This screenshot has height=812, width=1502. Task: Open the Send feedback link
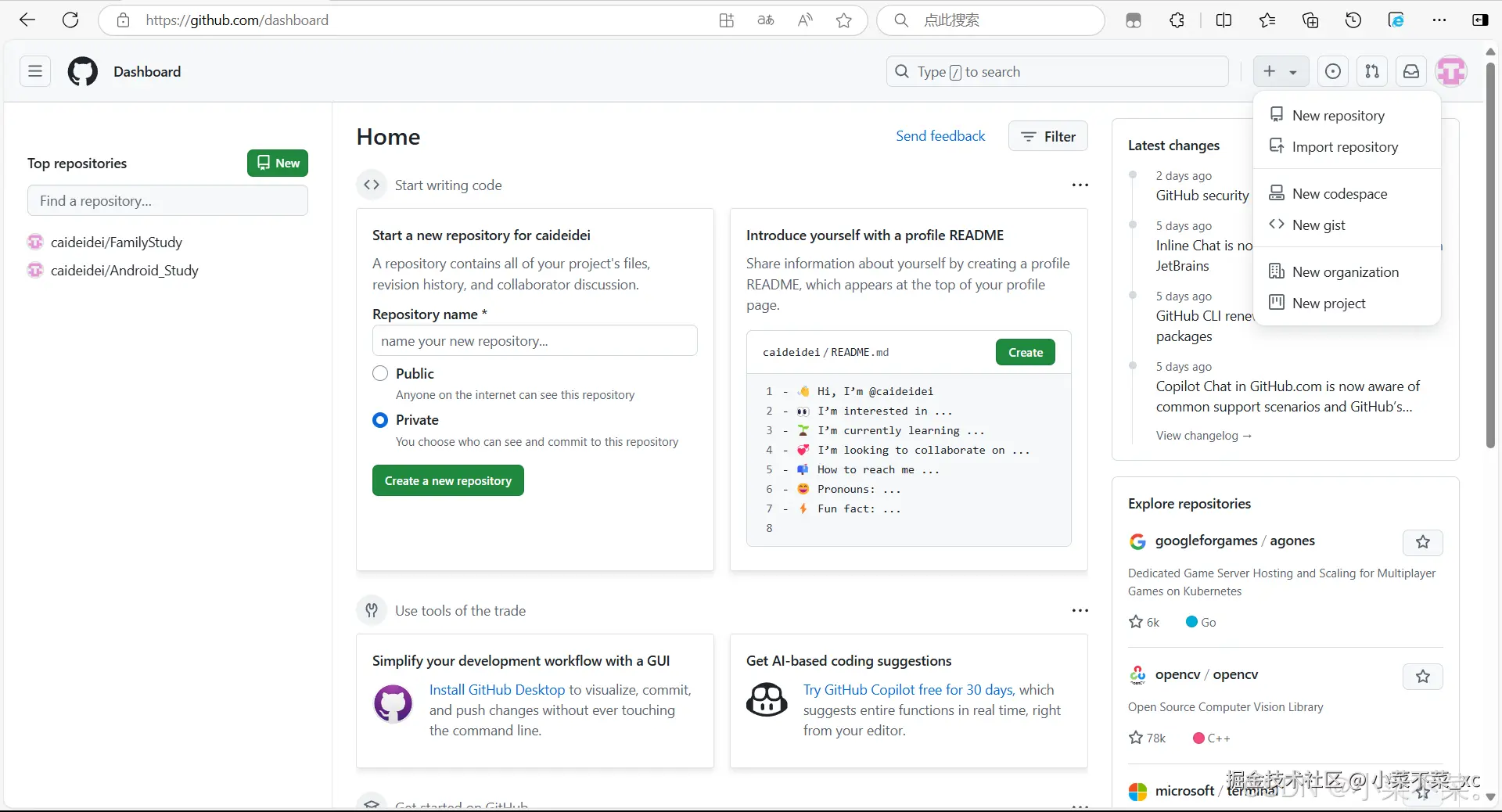click(940, 136)
